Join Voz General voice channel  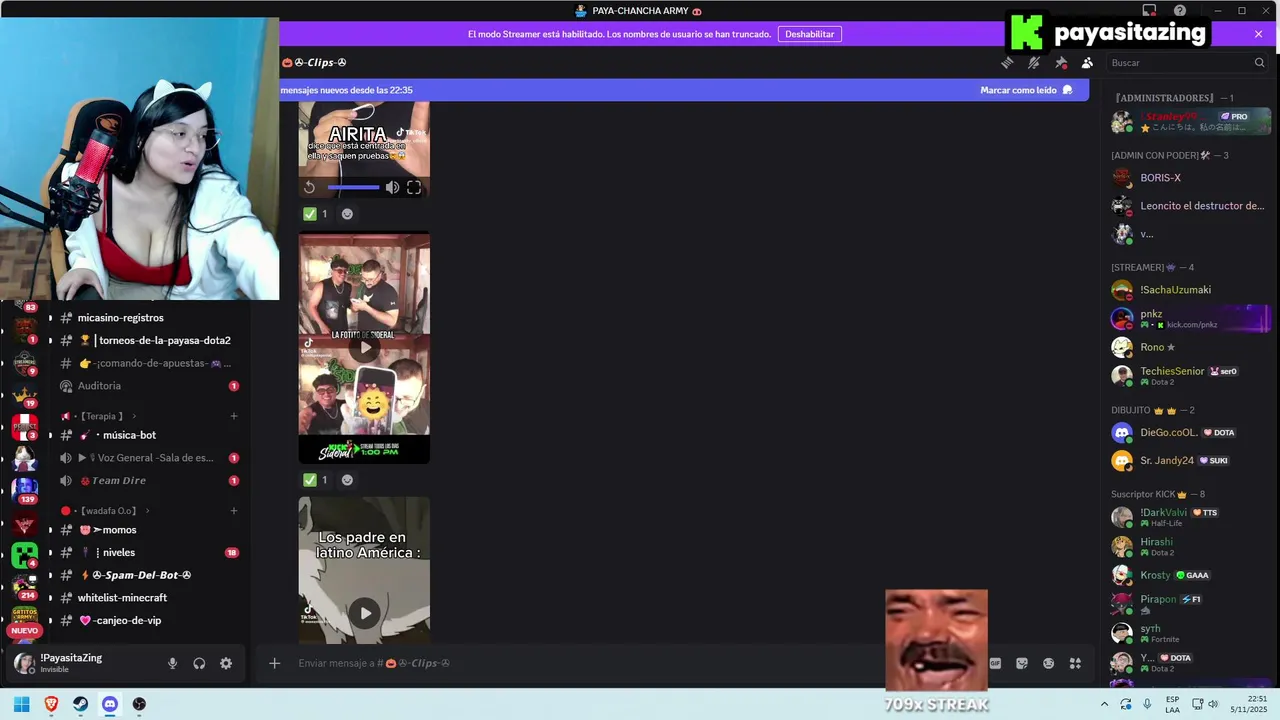coord(147,458)
